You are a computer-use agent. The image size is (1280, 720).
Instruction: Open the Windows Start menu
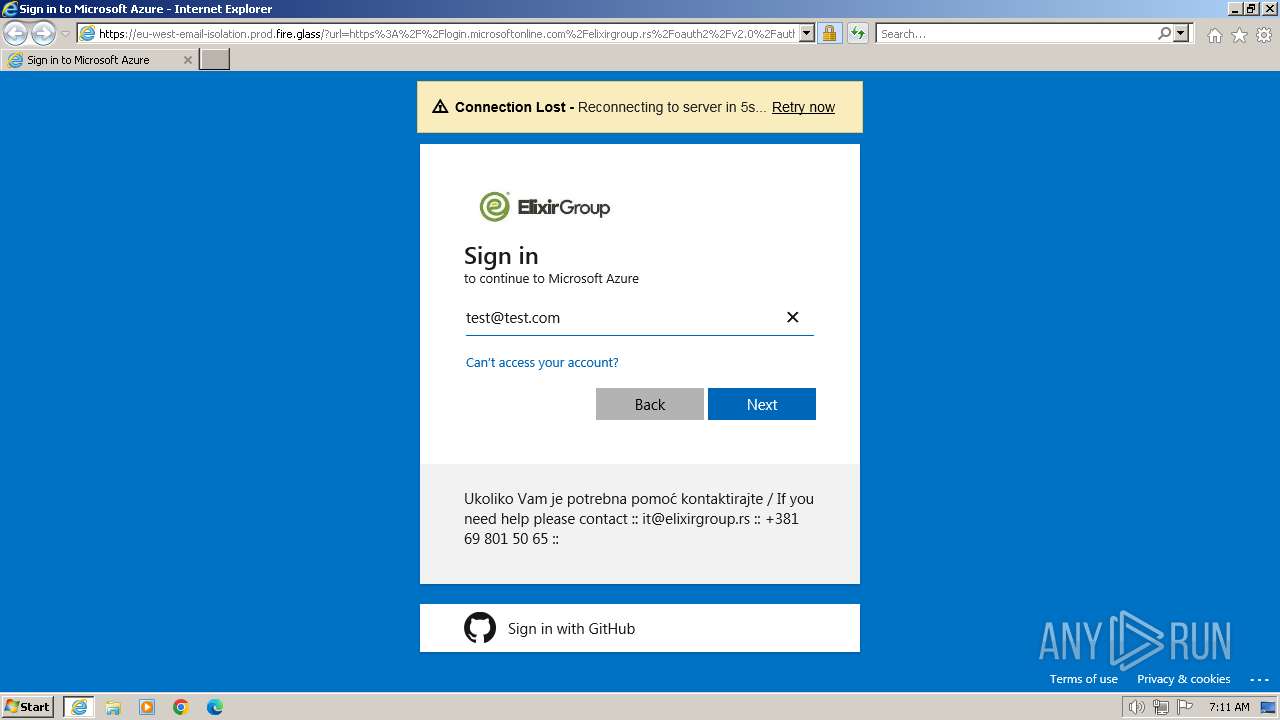click(x=28, y=706)
